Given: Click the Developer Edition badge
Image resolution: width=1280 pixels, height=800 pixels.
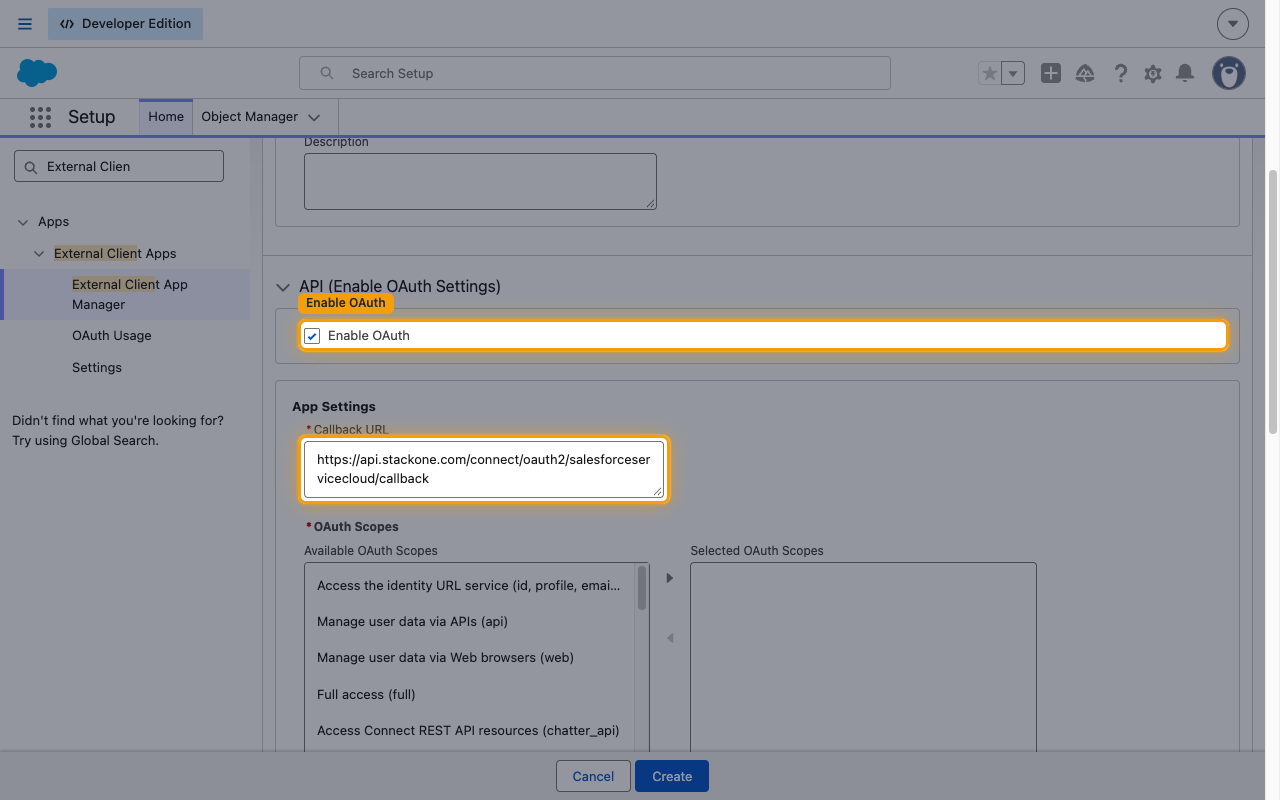Looking at the screenshot, I should coord(125,24).
